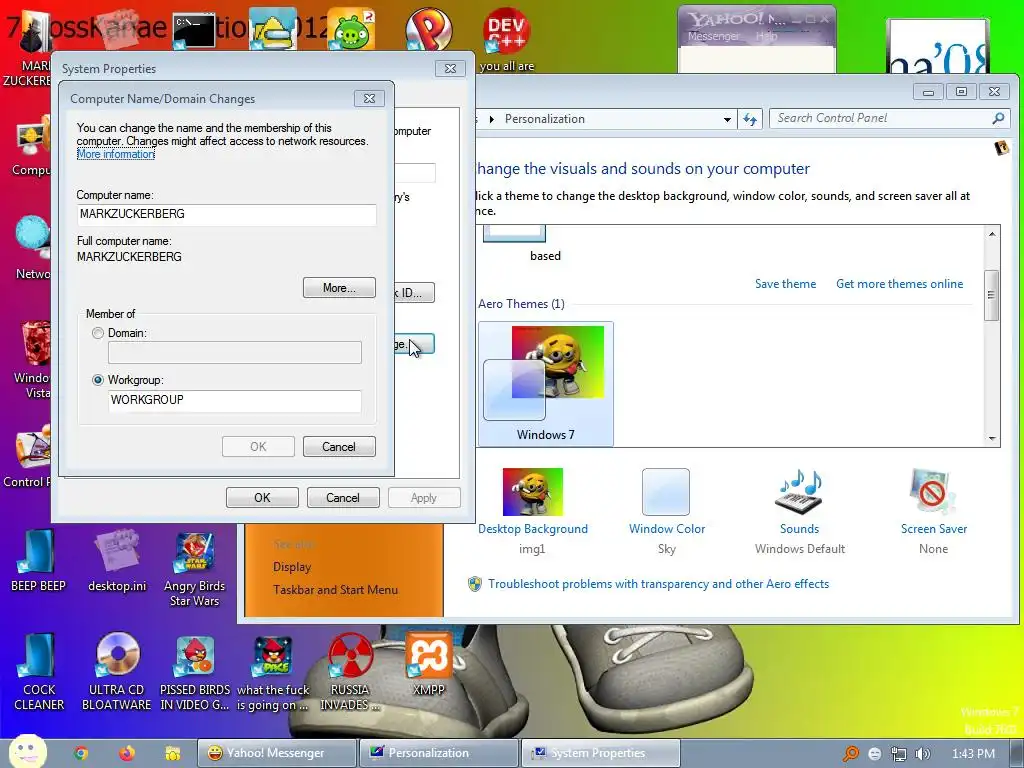Open Help menu in Yahoo! Messenger window
Viewport: 1024px width, 768px height.
tap(766, 37)
